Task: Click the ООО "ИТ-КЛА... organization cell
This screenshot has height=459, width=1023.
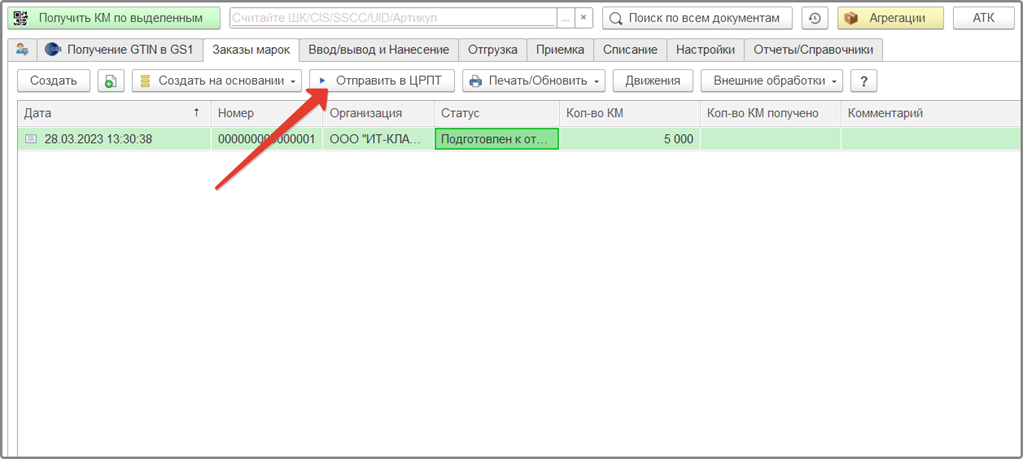Action: coord(378,139)
